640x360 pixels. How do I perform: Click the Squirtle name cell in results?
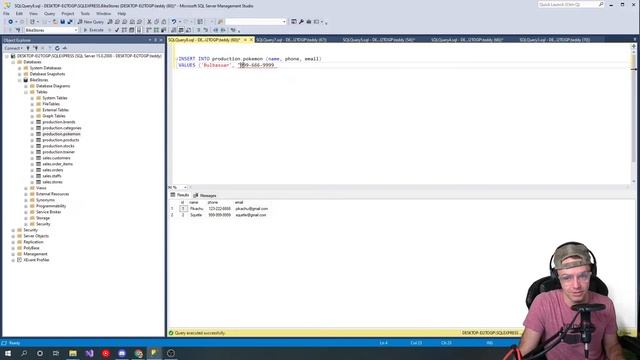pos(196,215)
